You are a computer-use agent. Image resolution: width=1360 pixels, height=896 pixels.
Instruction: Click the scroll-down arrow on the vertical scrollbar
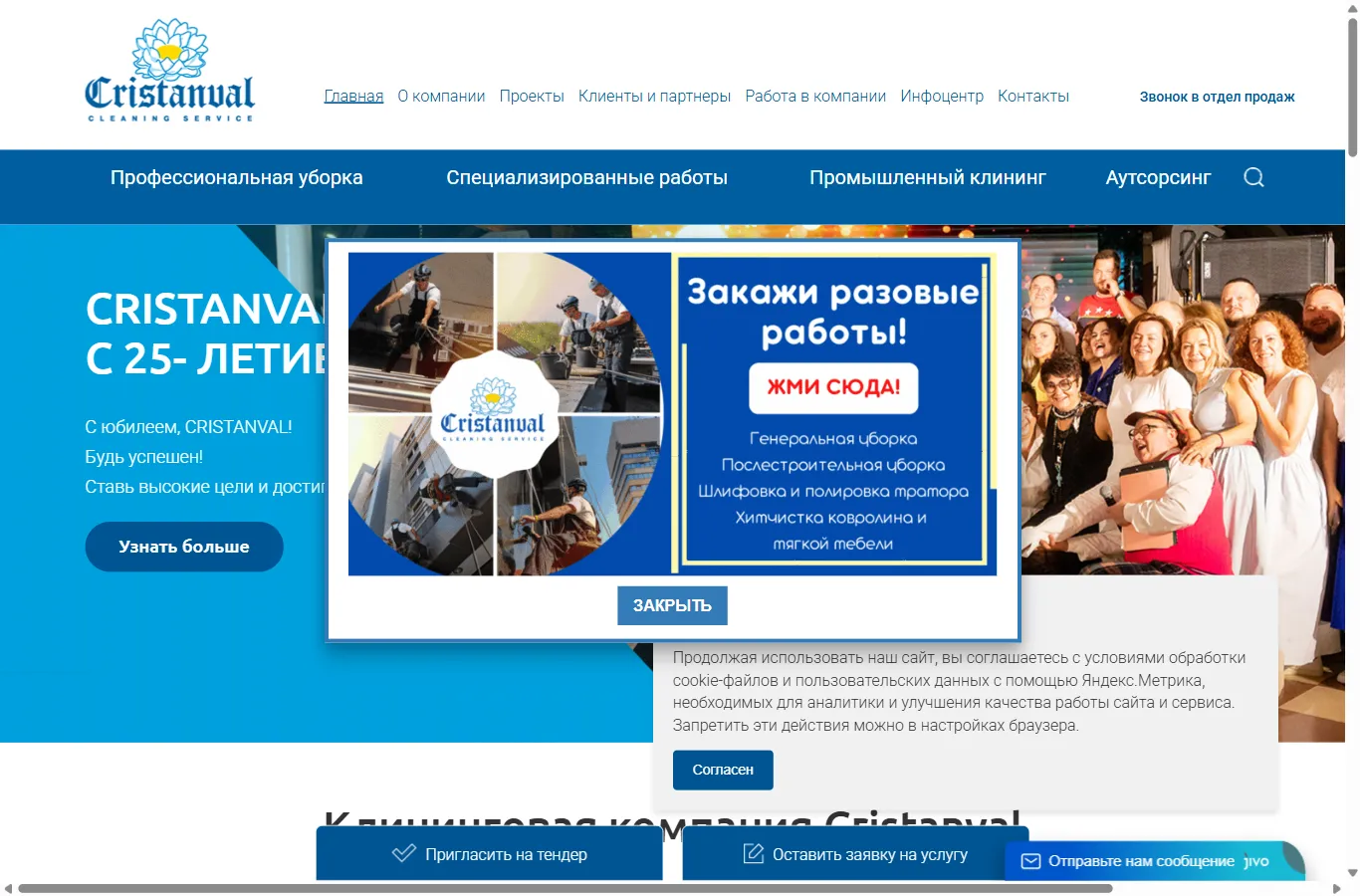pyautogui.click(x=1352, y=873)
